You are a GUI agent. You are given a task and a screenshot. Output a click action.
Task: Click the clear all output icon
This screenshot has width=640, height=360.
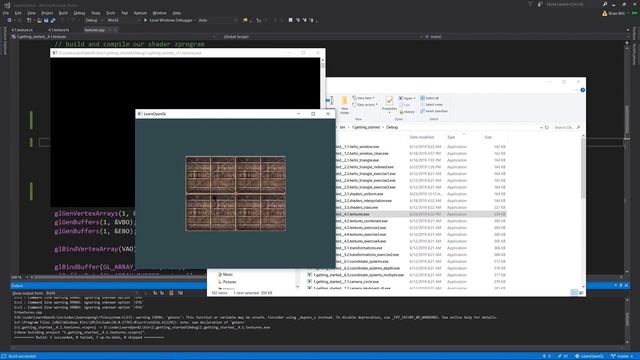171,293
